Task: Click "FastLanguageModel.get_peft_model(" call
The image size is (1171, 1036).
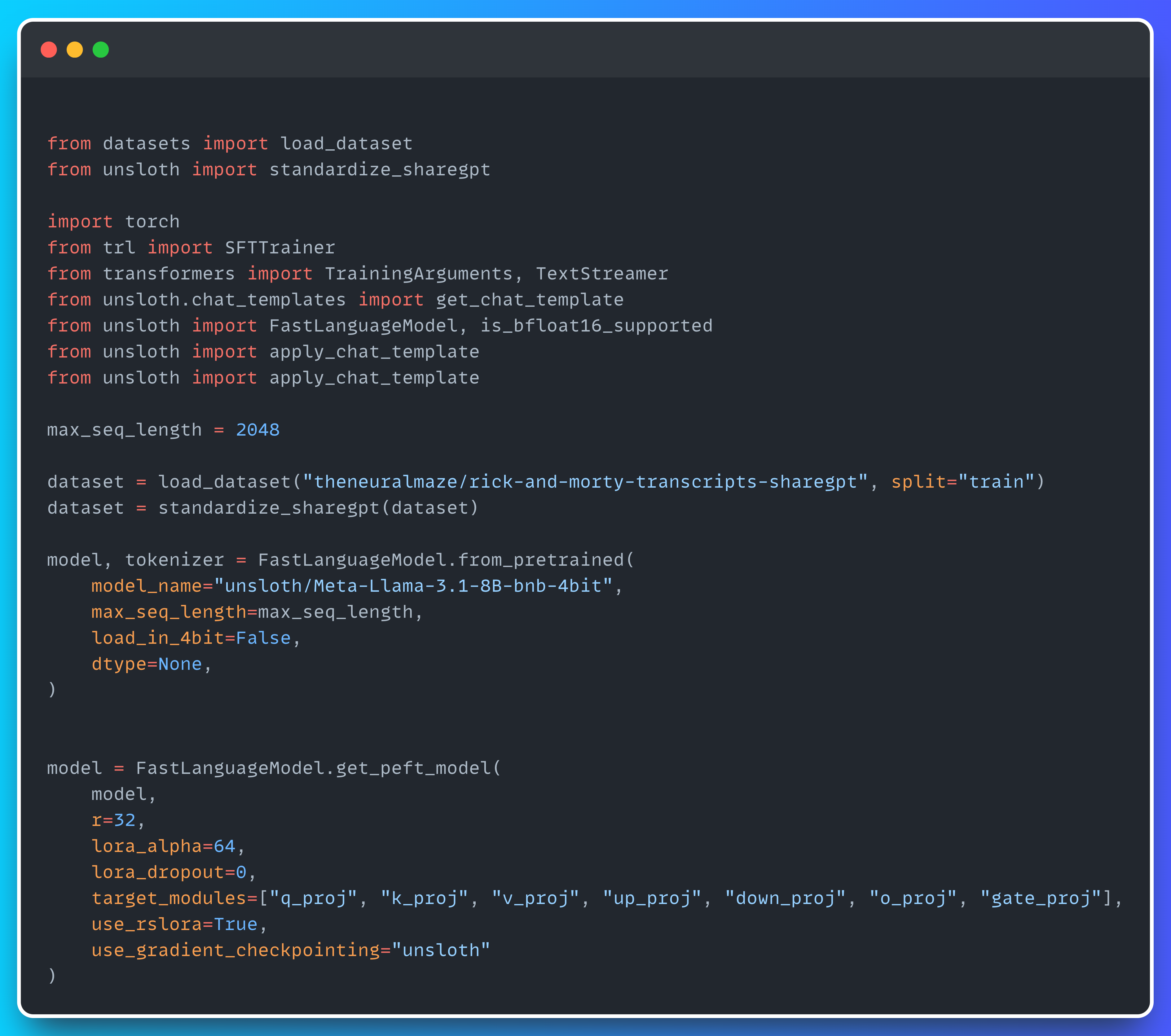Action: [319, 768]
